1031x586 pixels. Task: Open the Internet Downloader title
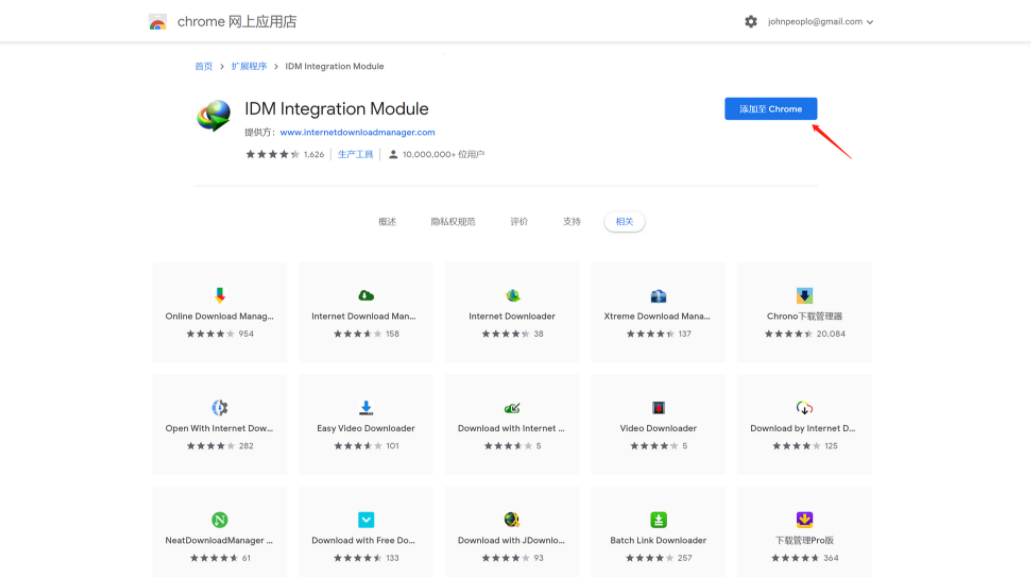[512, 316]
